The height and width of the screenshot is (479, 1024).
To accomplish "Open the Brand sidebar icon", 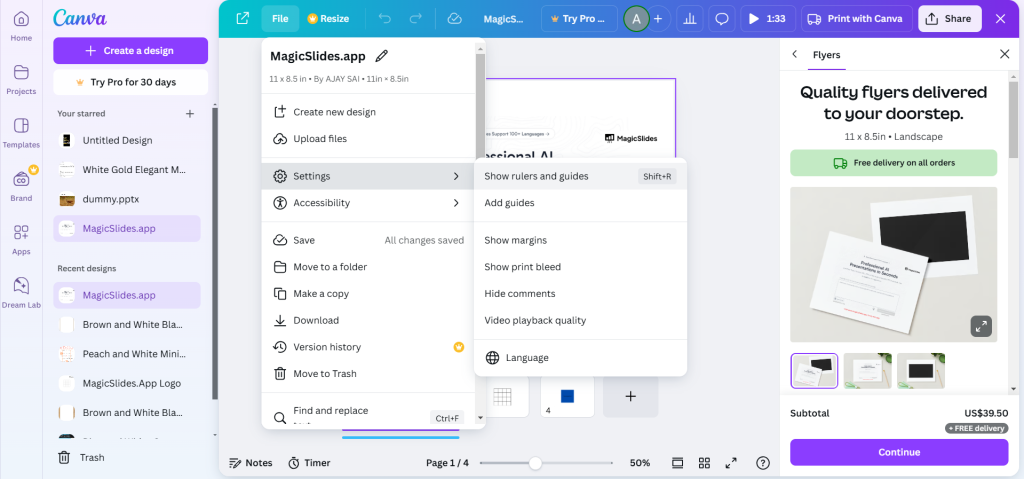I will pyautogui.click(x=21, y=187).
